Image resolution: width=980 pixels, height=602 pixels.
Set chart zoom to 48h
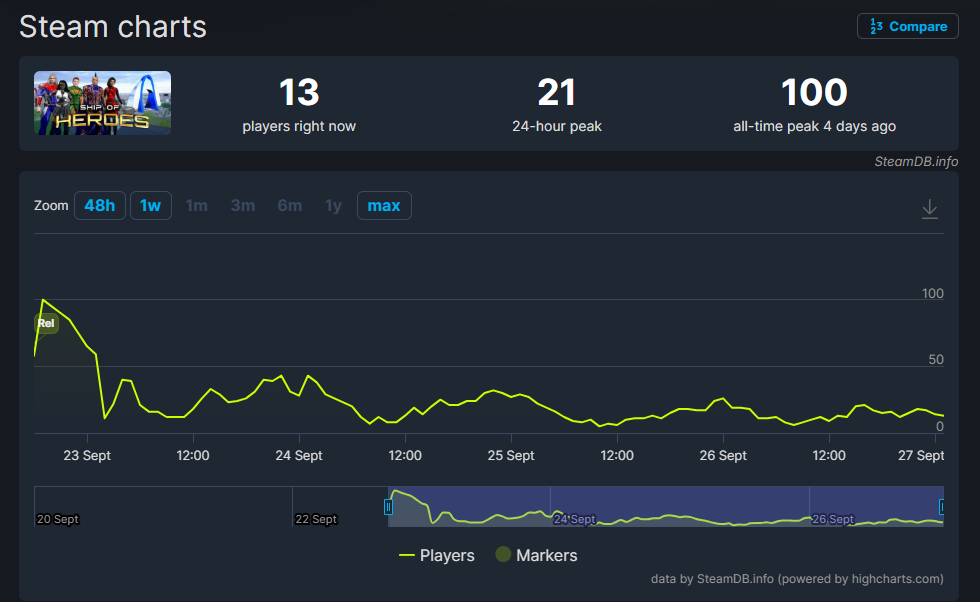click(100, 206)
